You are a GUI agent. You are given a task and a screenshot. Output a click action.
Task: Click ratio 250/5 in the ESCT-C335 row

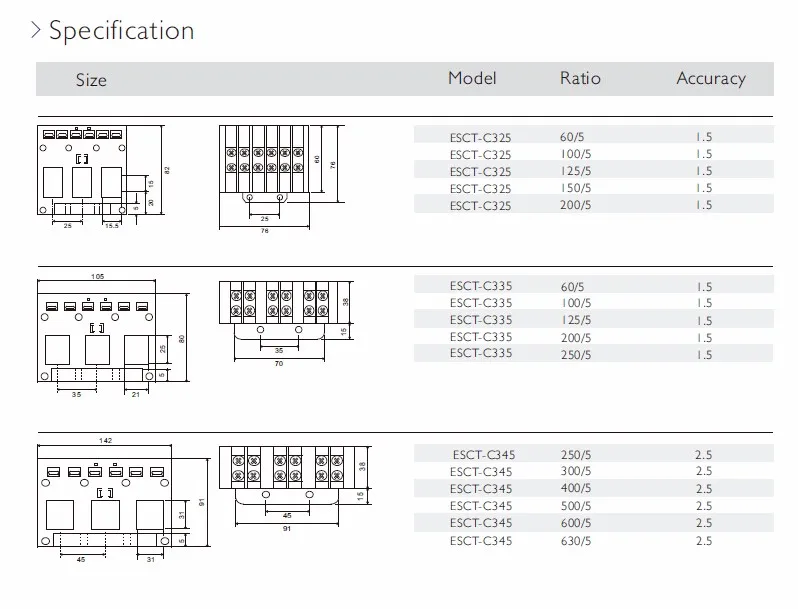(x=576, y=355)
